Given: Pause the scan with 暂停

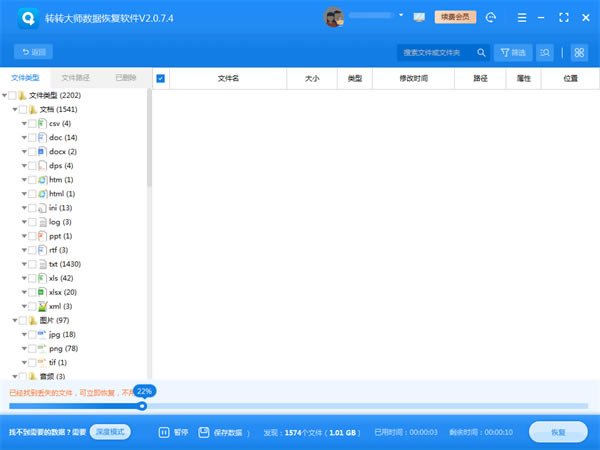Looking at the screenshot, I should pos(174,432).
